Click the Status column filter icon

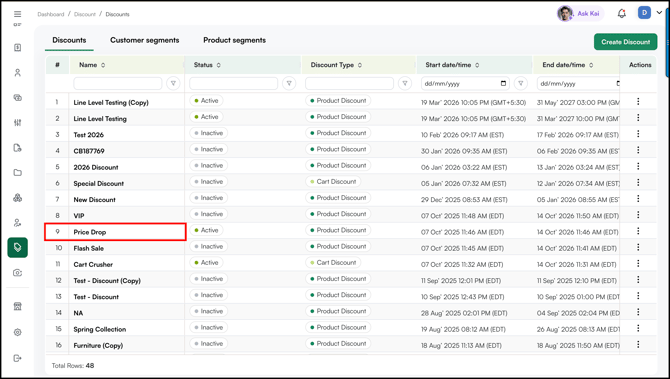tap(289, 83)
